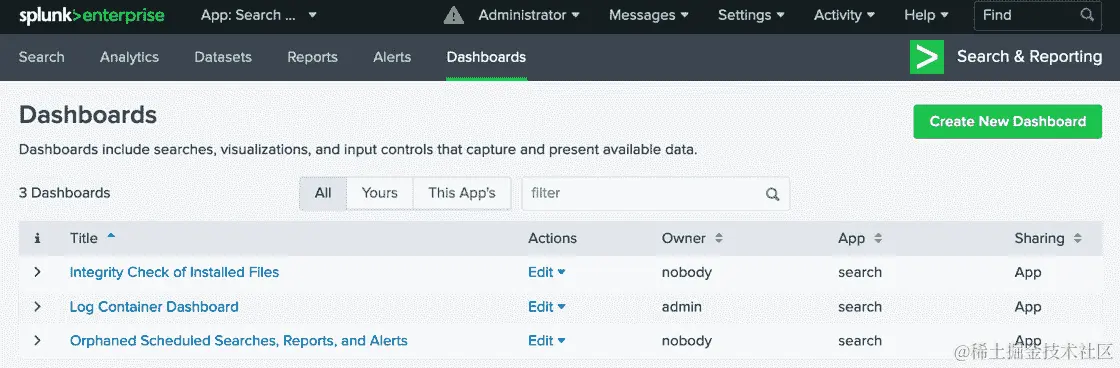Go to the Reports tab
The image size is (1120, 368).
pyautogui.click(x=312, y=57)
